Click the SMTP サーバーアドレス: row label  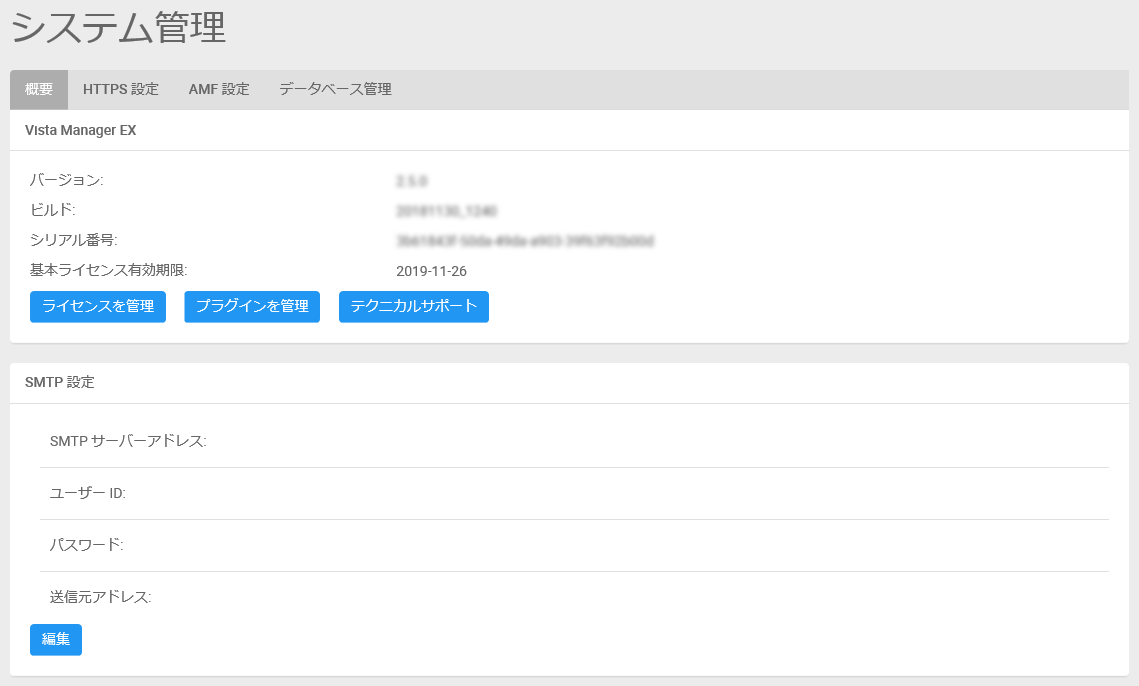pos(128,441)
